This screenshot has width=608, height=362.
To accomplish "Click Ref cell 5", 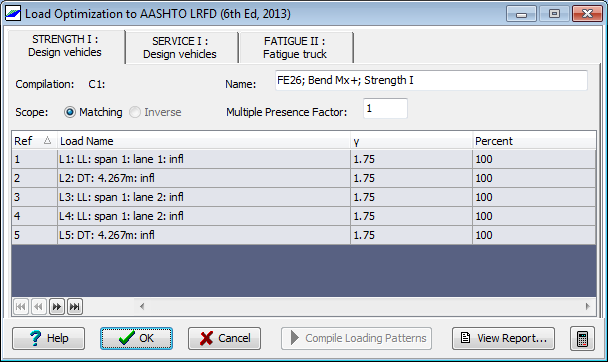I will pos(35,235).
